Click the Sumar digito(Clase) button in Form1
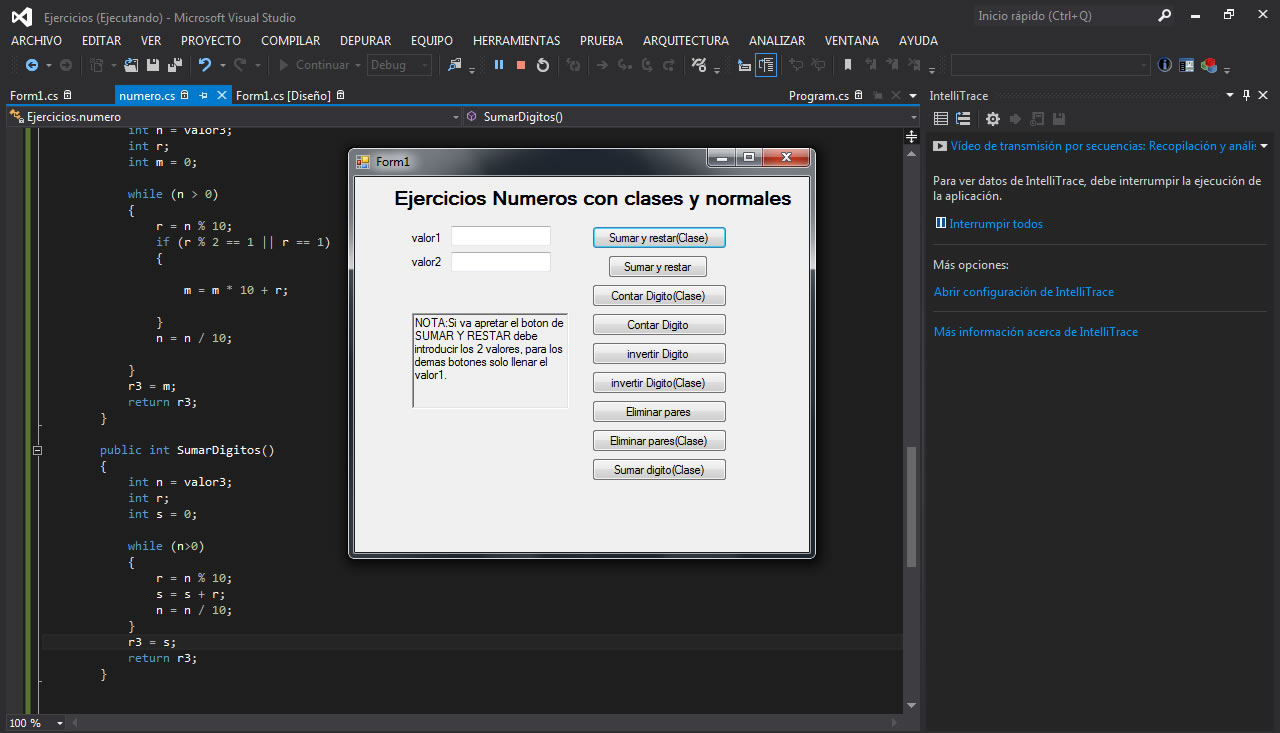 pyautogui.click(x=659, y=470)
